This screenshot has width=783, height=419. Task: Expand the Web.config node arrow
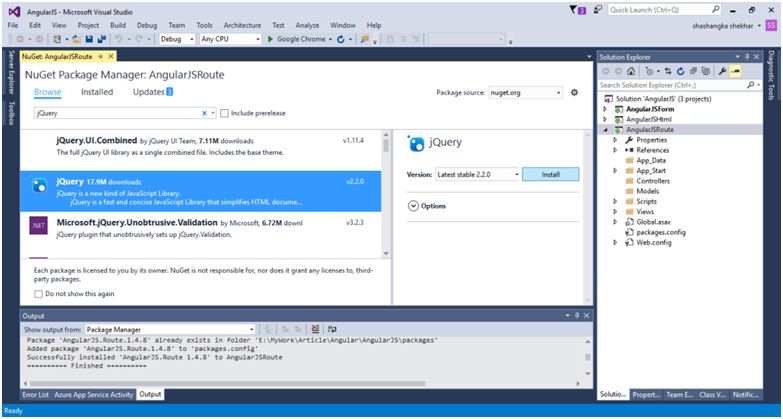[x=615, y=243]
